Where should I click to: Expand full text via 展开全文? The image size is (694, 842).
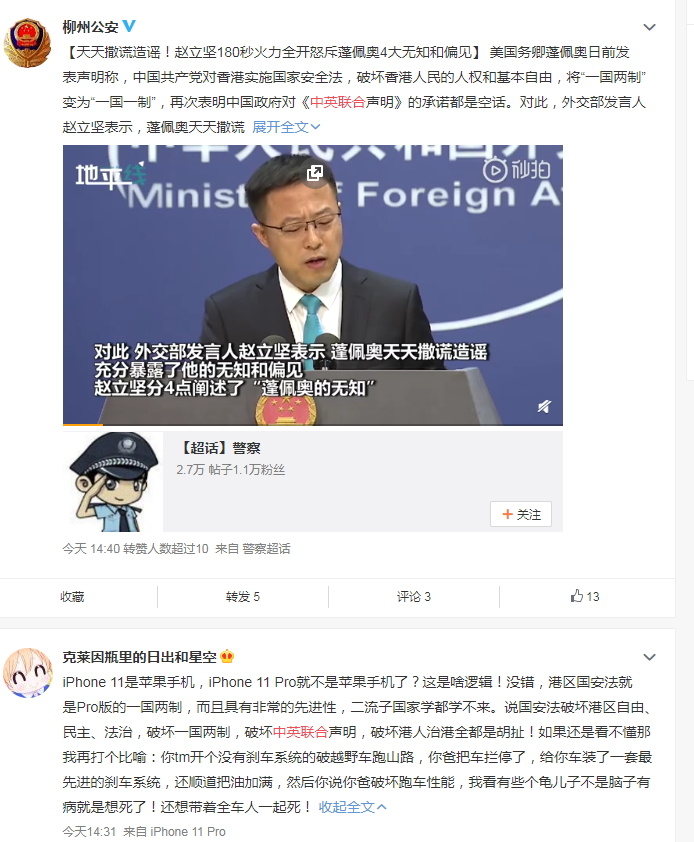pyautogui.click(x=286, y=127)
